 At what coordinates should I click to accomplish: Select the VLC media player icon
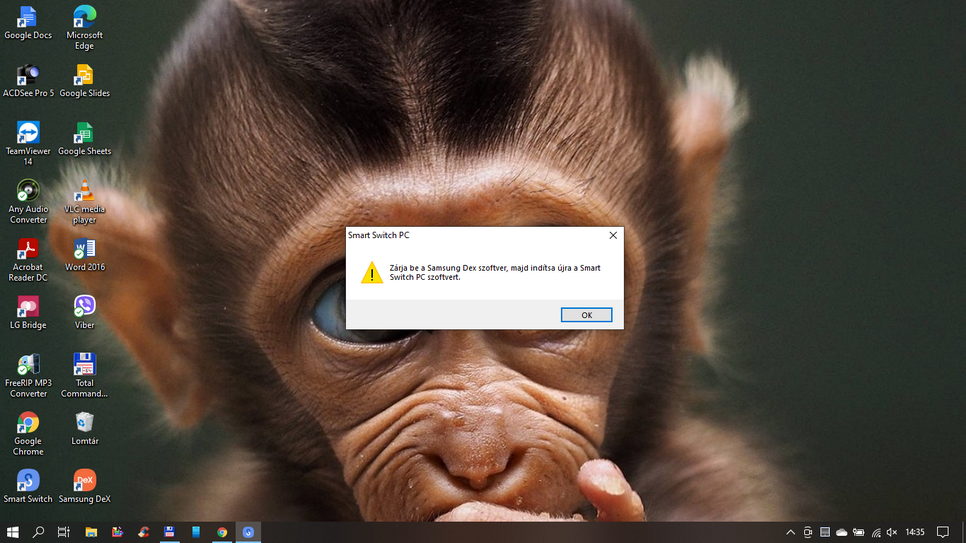point(84,202)
